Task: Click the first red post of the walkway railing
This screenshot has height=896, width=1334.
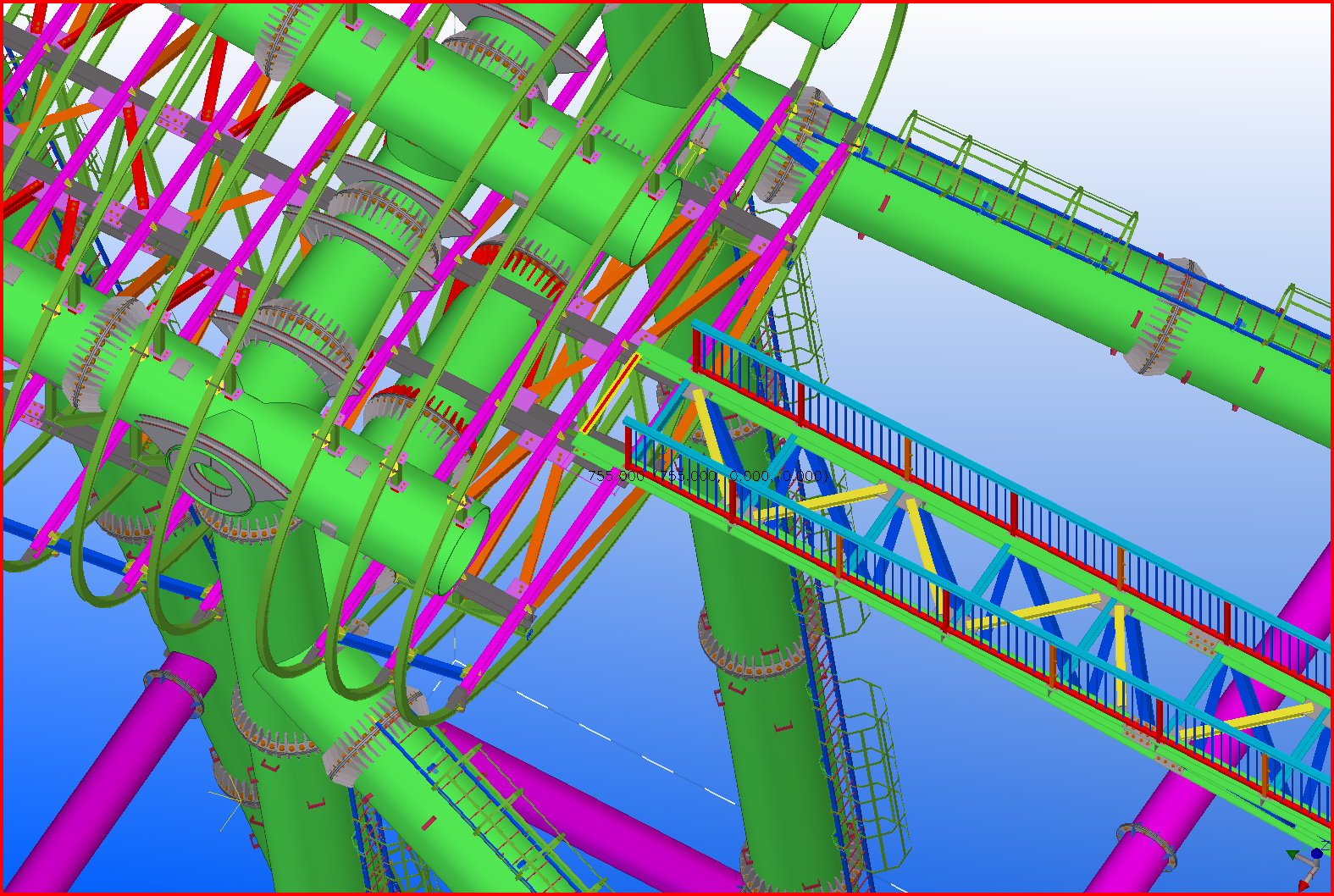Action: point(697,349)
